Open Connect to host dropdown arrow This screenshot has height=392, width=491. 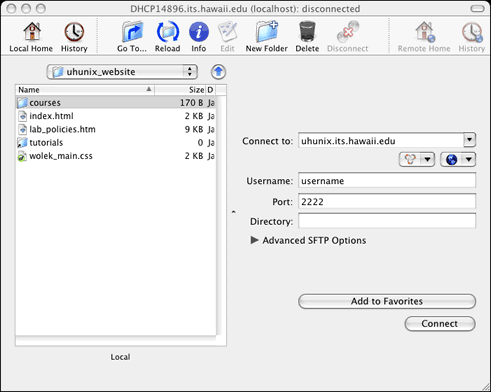469,140
